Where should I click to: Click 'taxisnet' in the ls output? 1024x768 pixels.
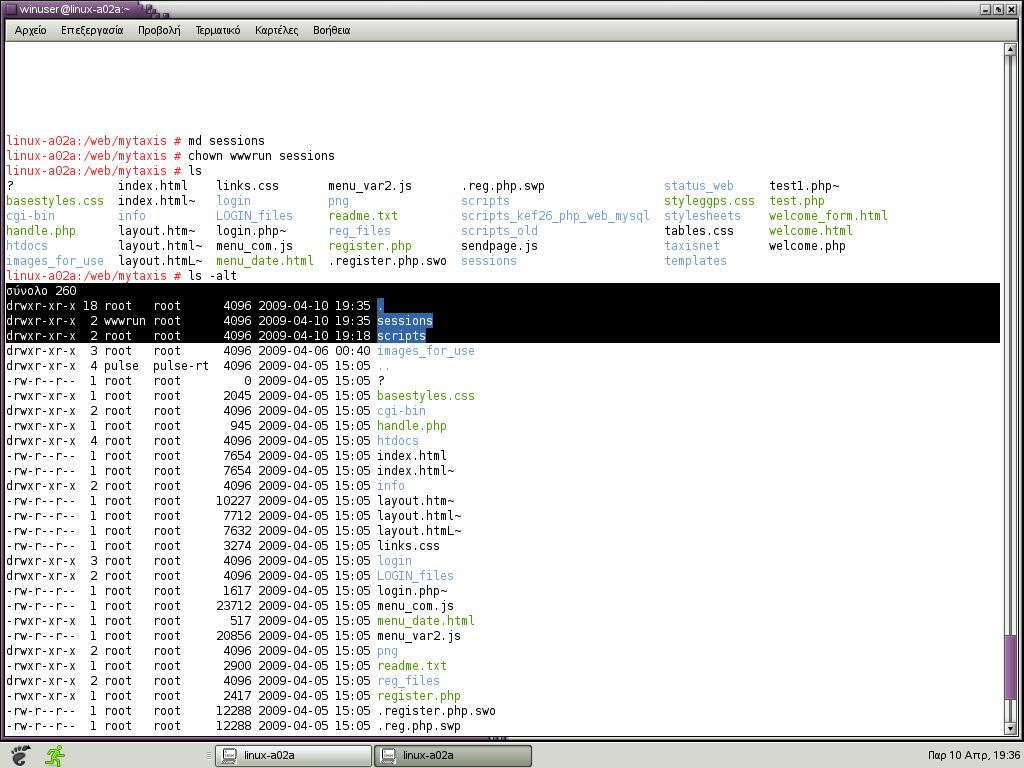(692, 246)
